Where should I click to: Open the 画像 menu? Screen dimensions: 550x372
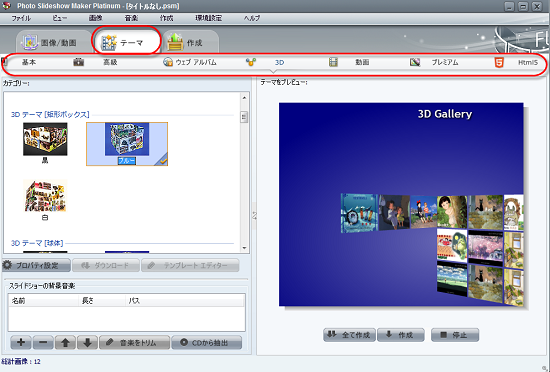95,18
